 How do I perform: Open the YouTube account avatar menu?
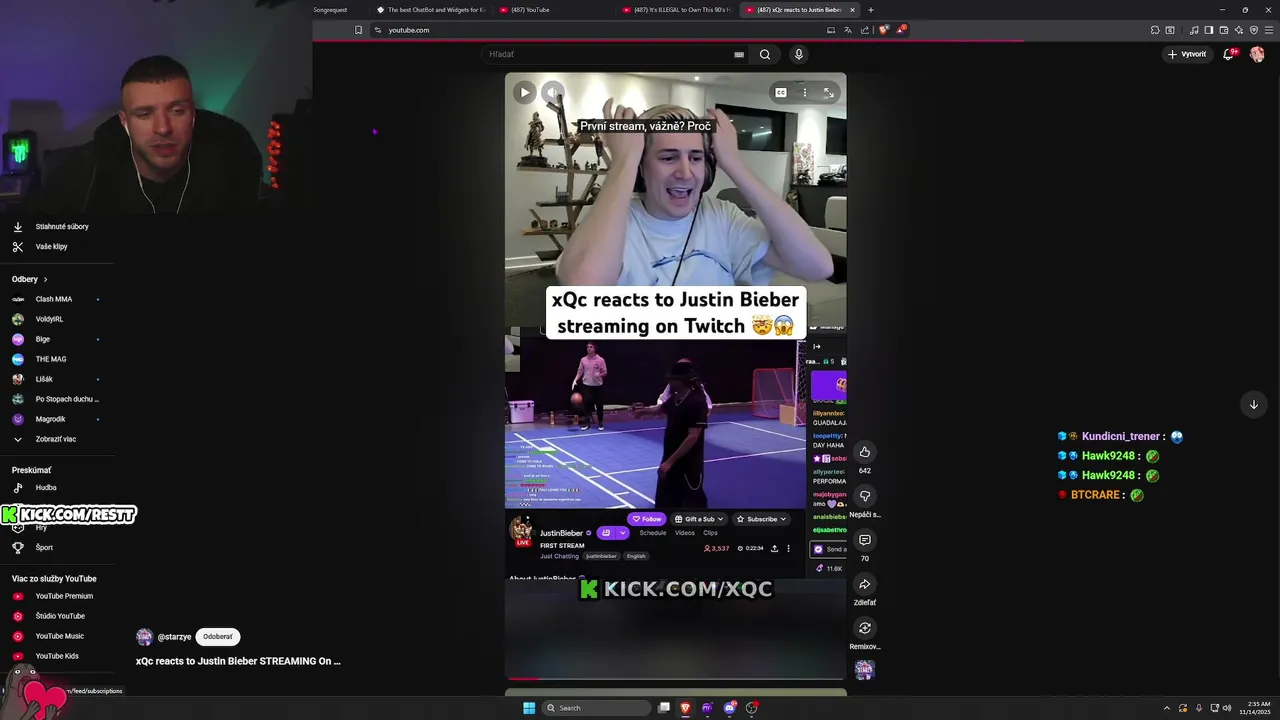pyautogui.click(x=1257, y=54)
